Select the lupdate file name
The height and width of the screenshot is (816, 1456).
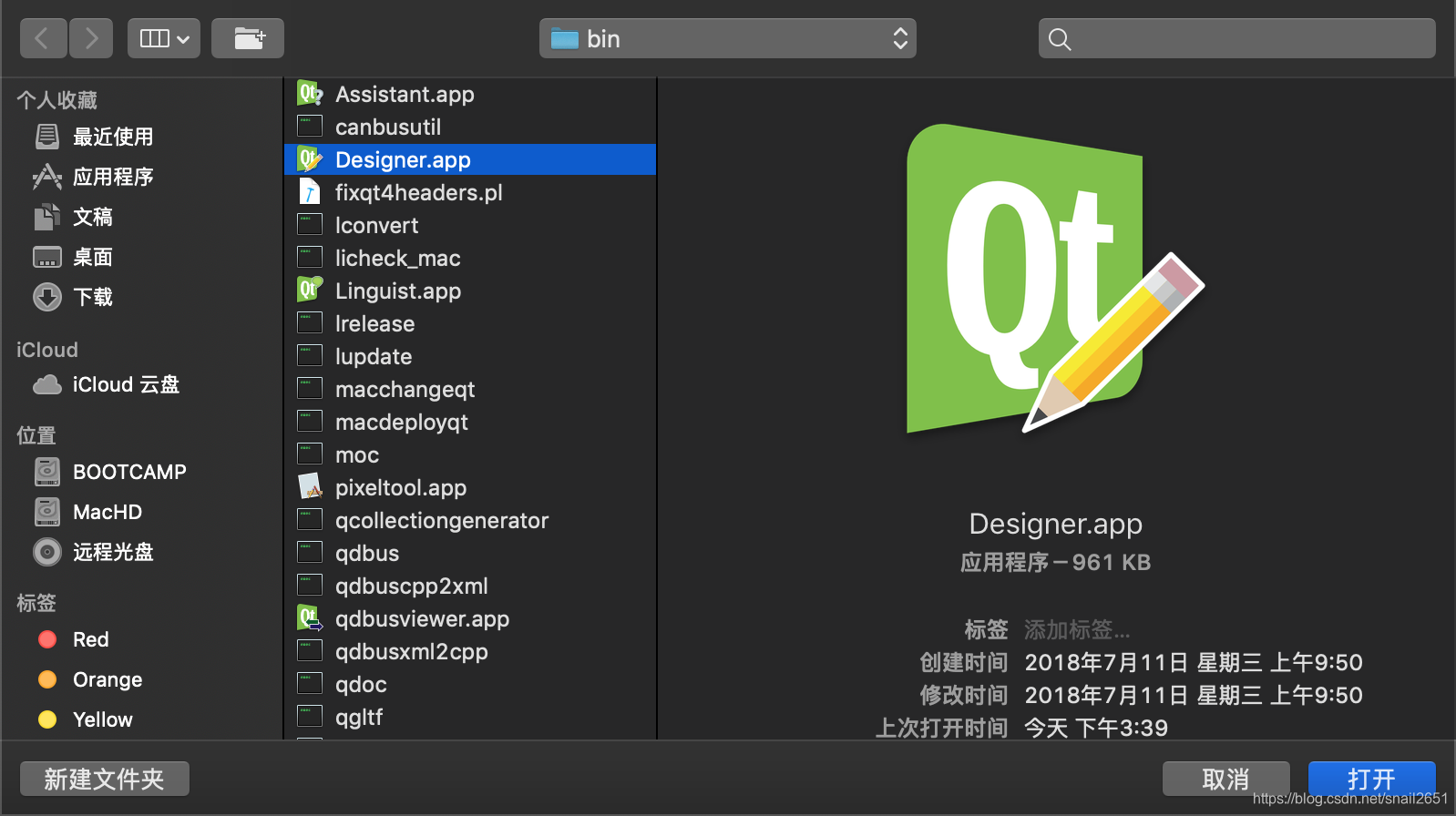point(374,356)
